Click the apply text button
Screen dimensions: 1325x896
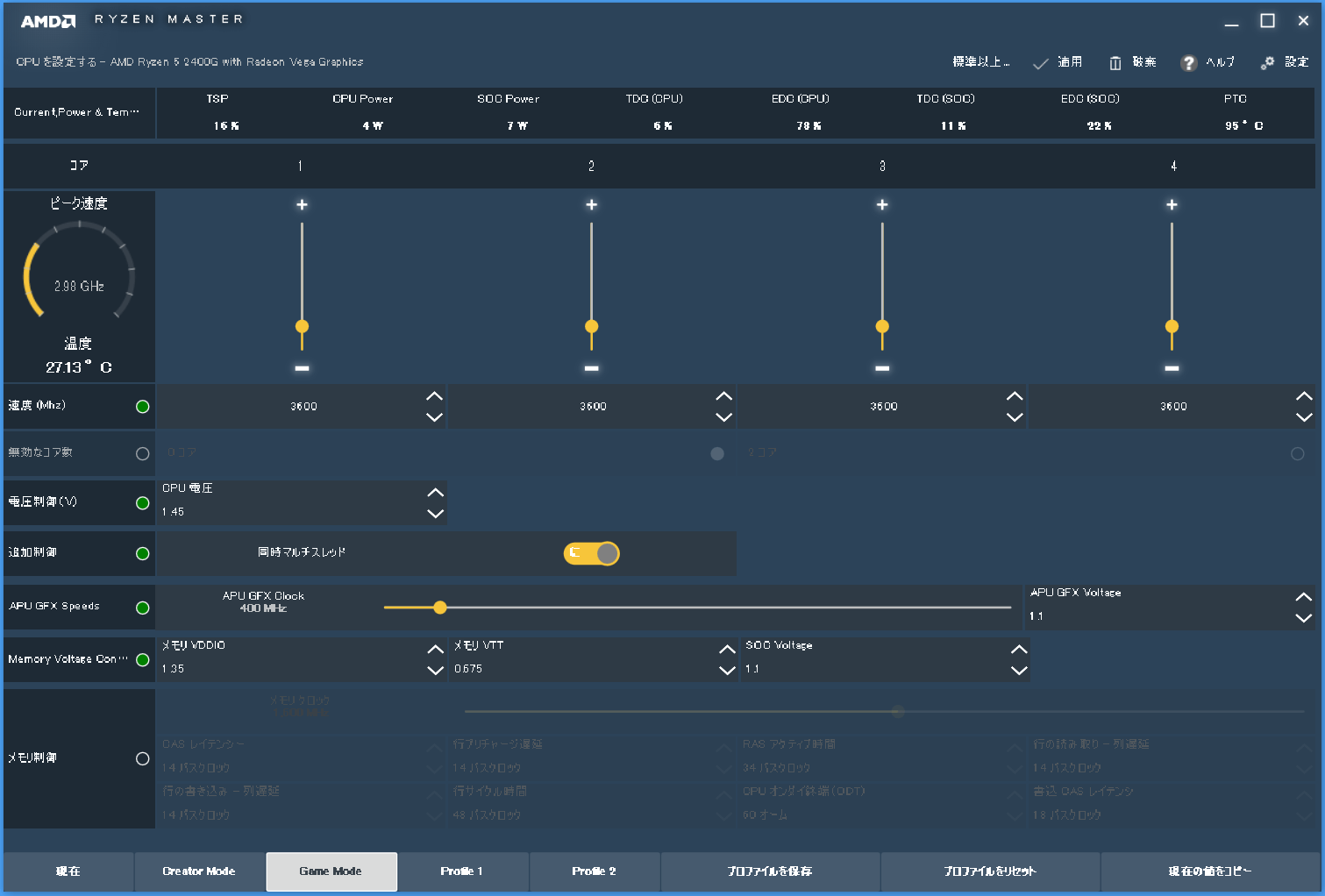tap(1070, 62)
